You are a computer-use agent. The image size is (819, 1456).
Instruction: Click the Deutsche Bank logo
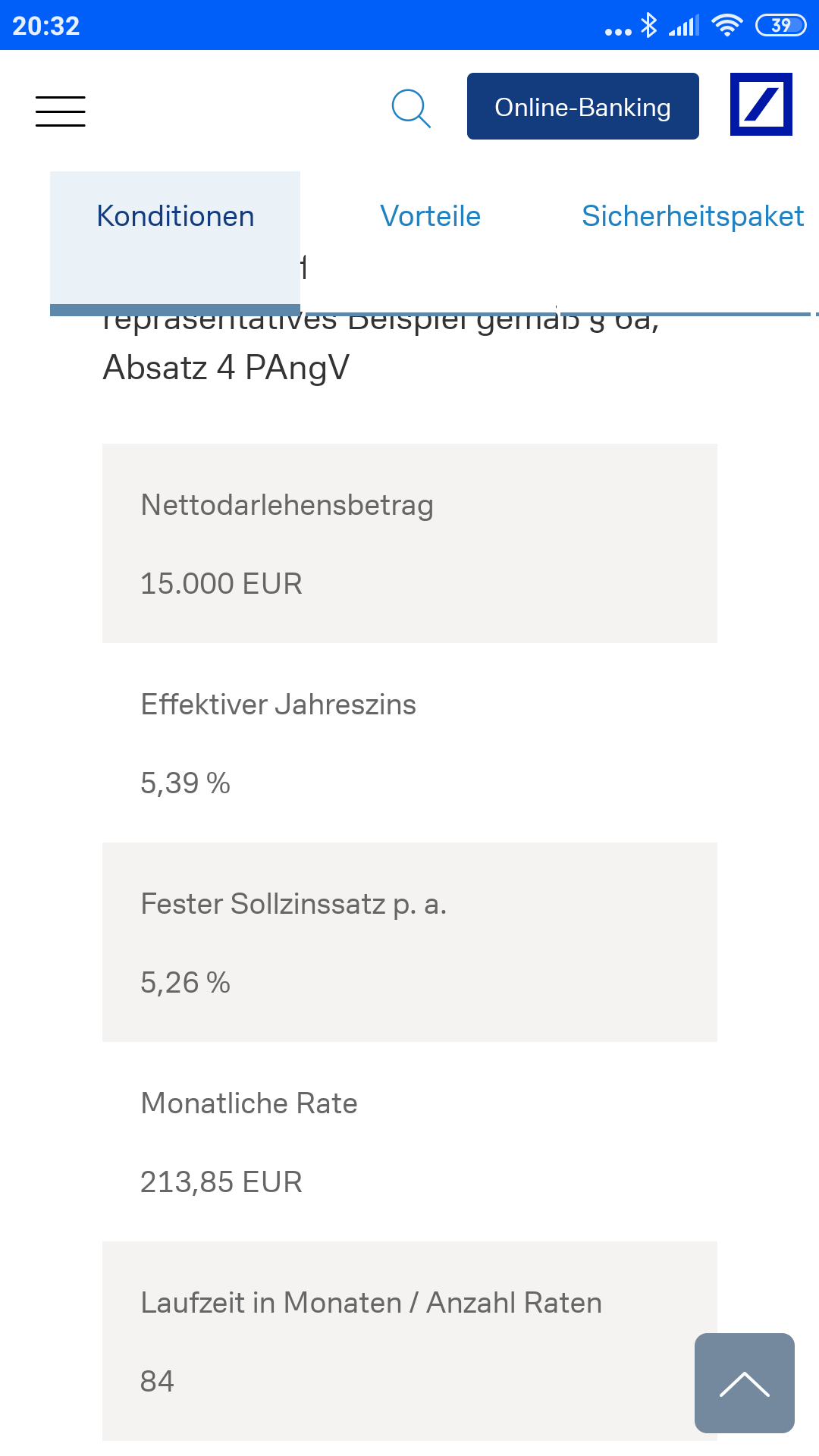tap(761, 105)
